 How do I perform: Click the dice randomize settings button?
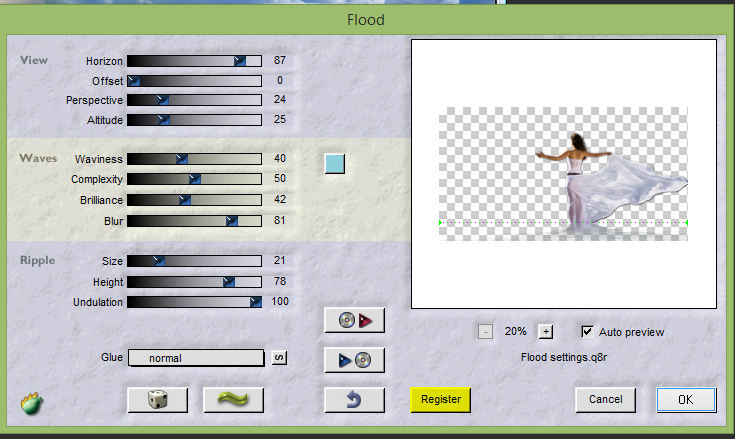pos(157,399)
